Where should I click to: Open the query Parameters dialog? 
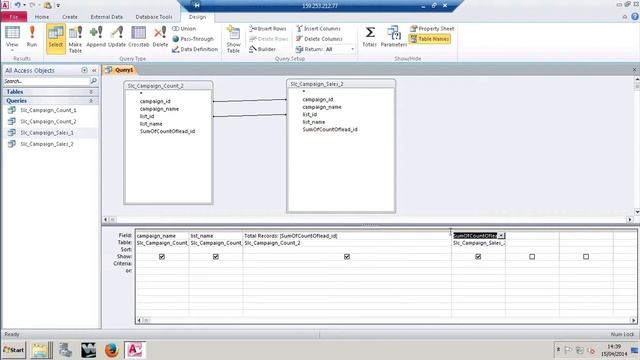click(x=394, y=36)
